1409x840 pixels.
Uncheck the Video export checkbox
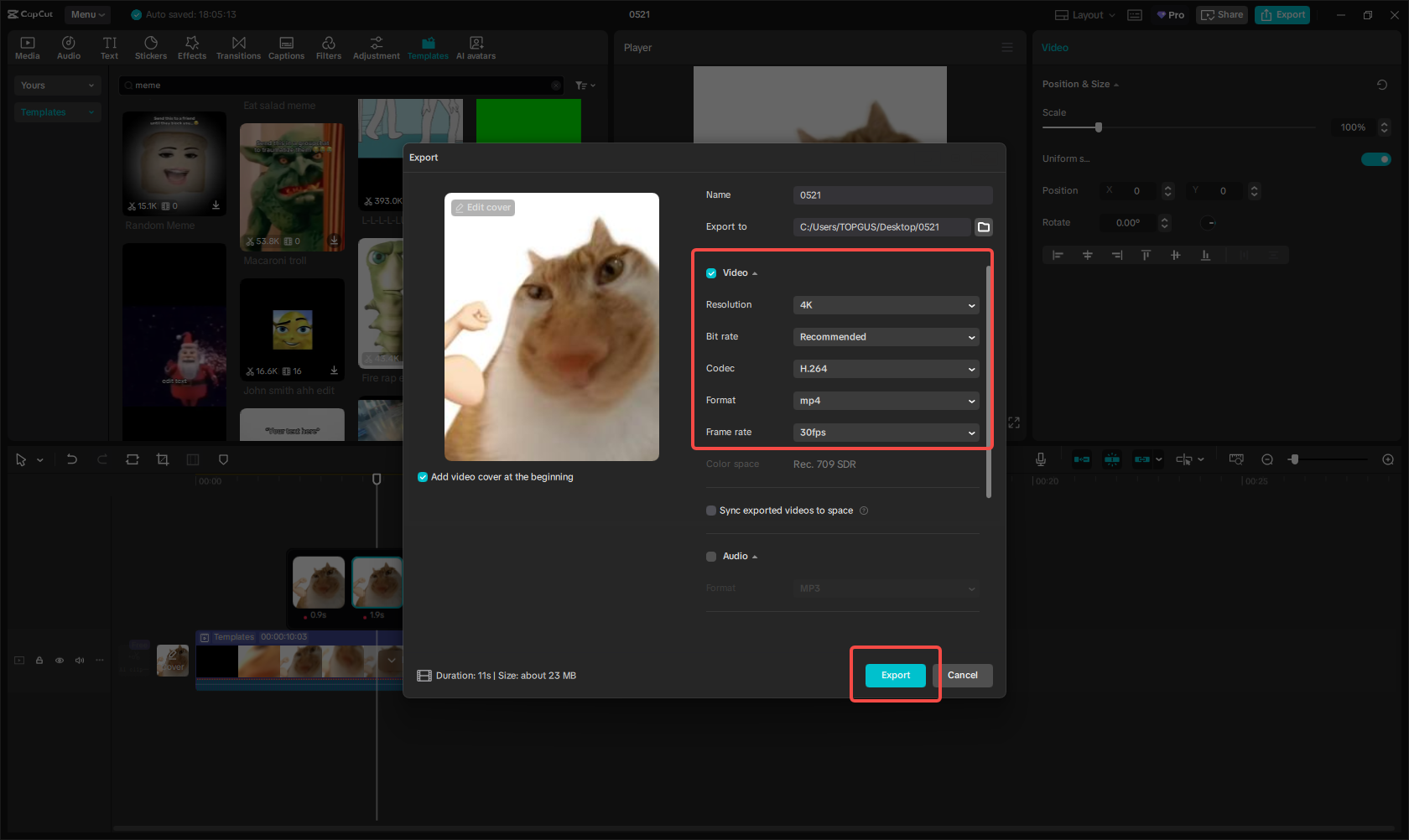point(711,273)
